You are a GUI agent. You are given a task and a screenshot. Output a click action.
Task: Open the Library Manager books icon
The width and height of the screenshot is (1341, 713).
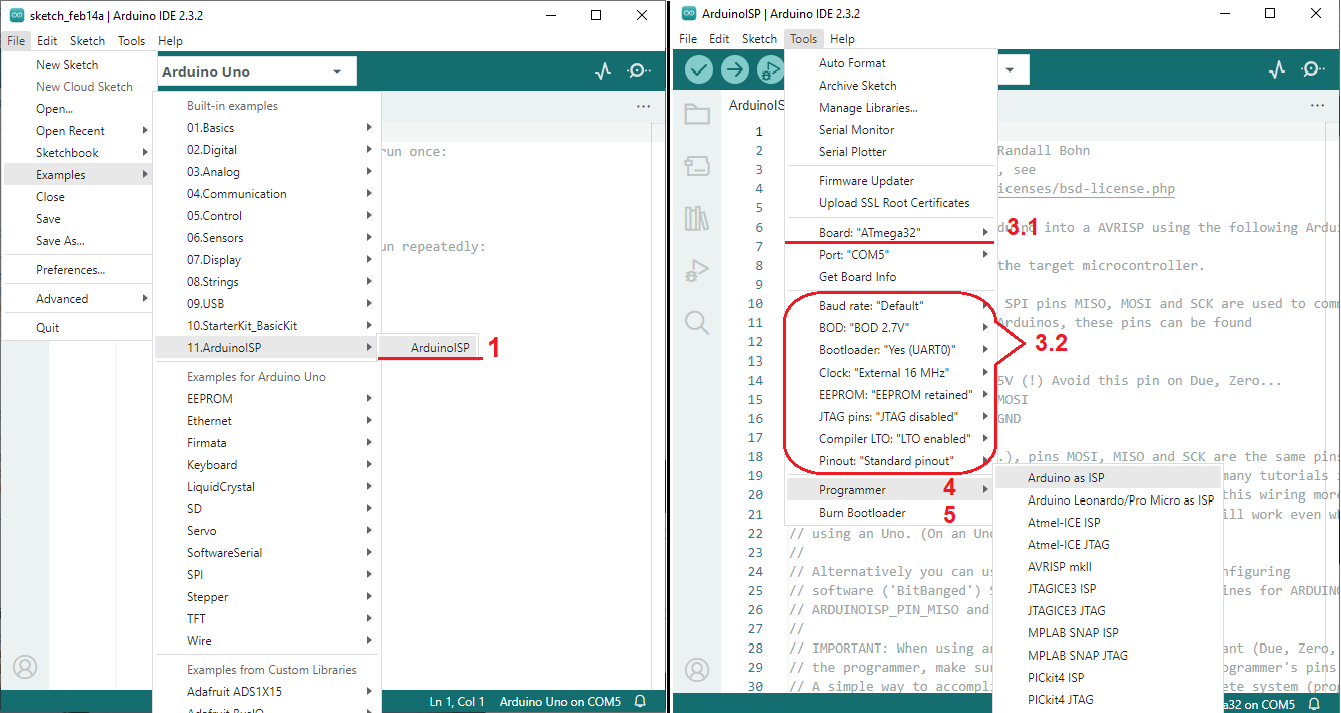pyautogui.click(x=697, y=218)
